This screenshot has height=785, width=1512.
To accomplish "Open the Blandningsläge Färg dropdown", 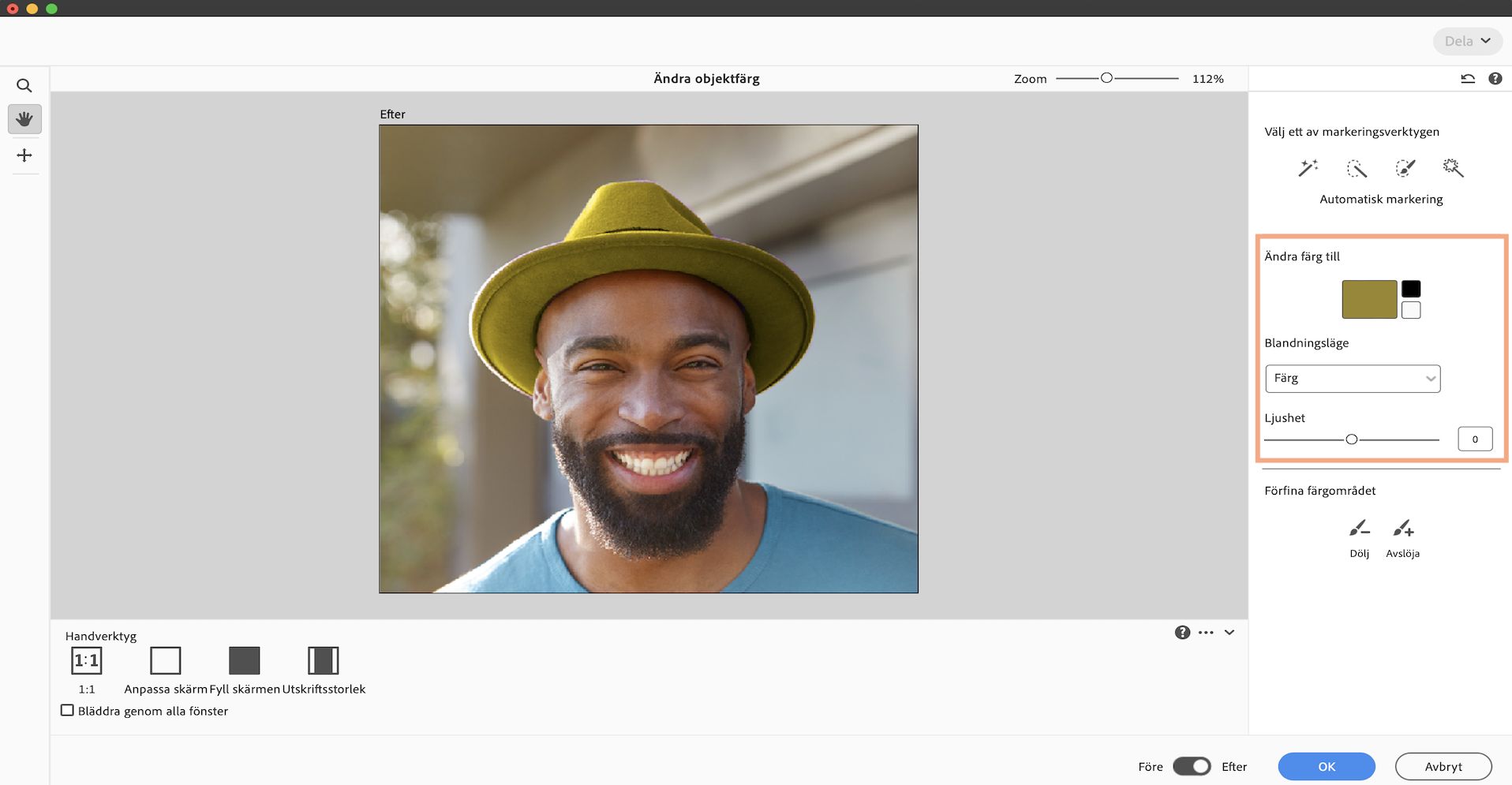I will coord(1353,379).
